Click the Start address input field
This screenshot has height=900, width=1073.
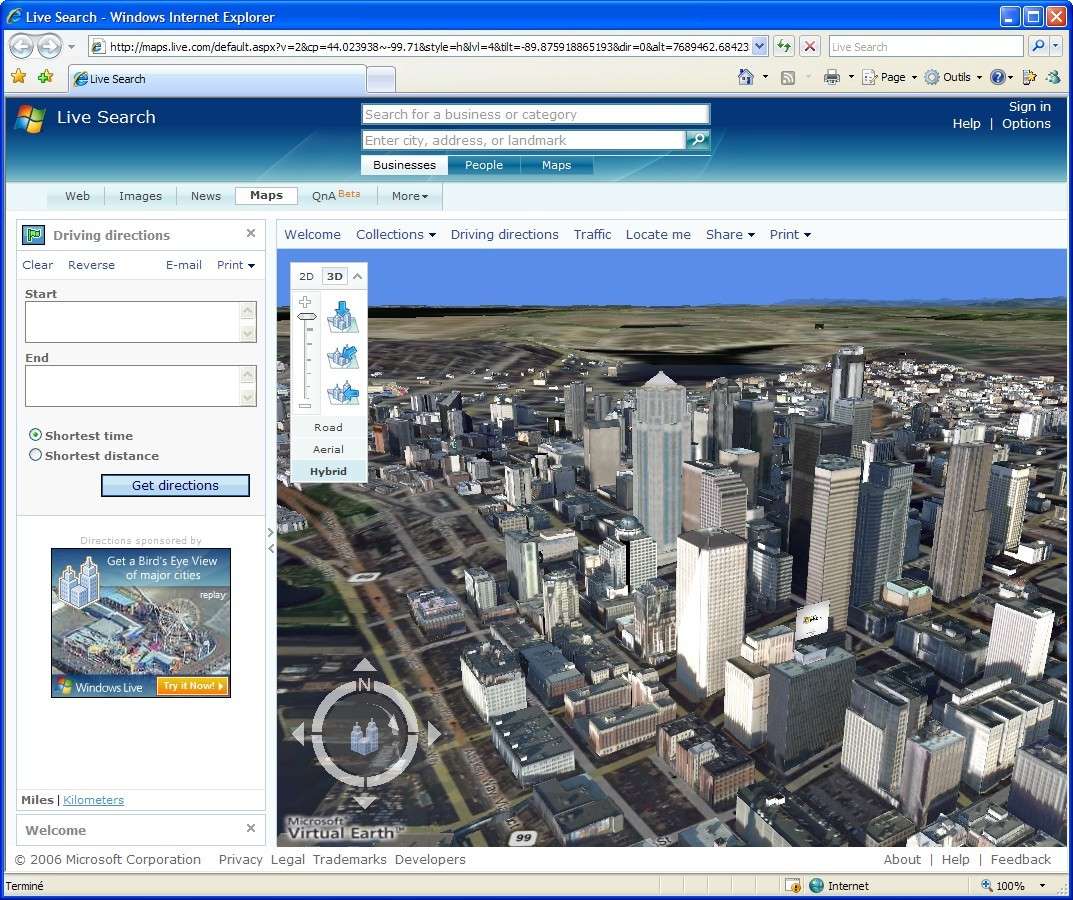(141, 322)
